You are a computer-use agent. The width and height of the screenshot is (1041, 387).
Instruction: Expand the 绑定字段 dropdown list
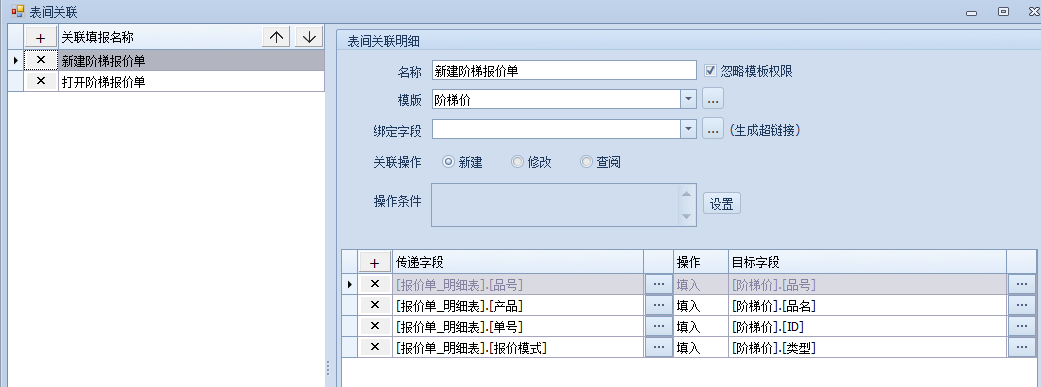pyautogui.click(x=688, y=129)
